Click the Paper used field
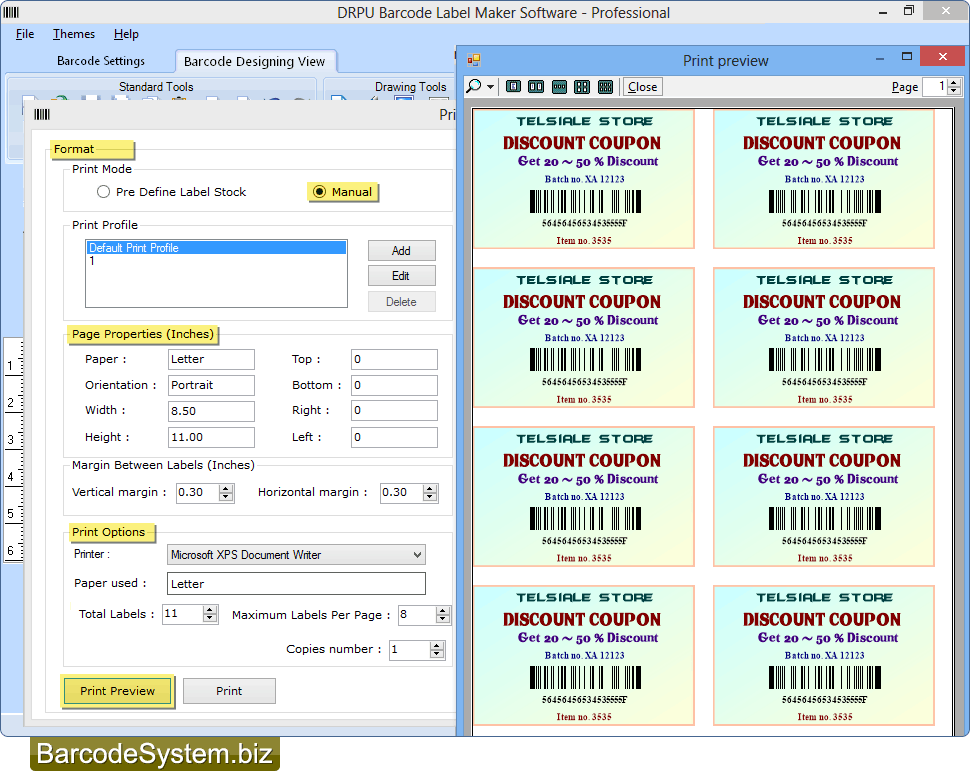 point(296,584)
